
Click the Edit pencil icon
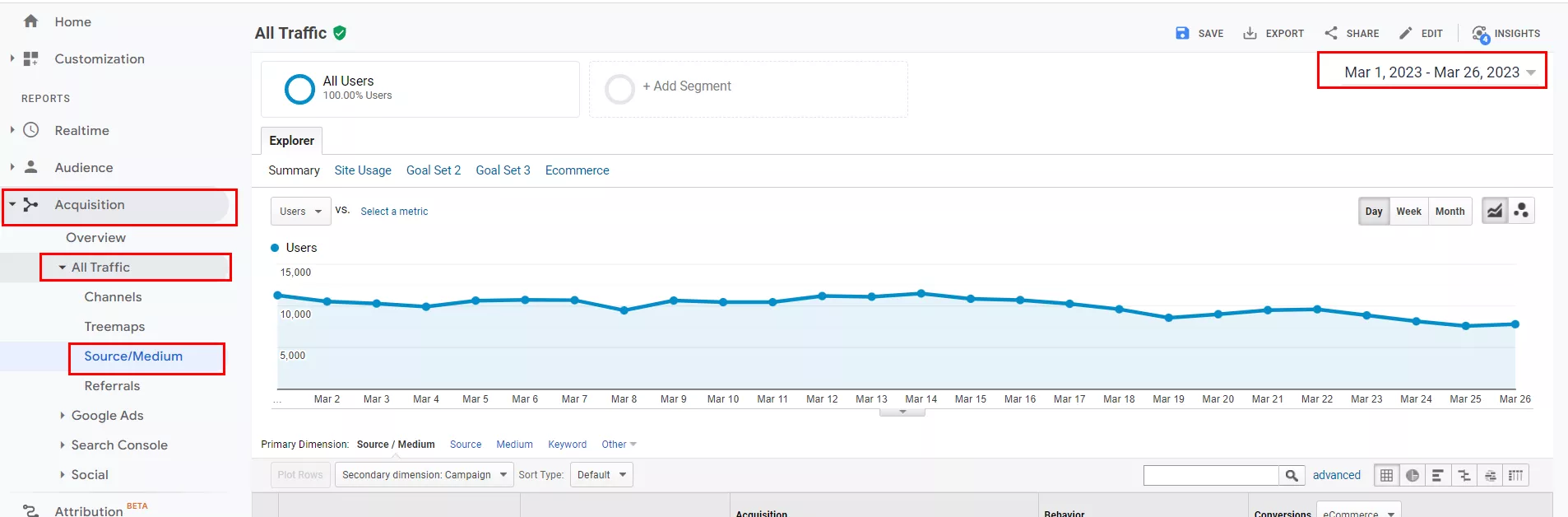point(1406,33)
